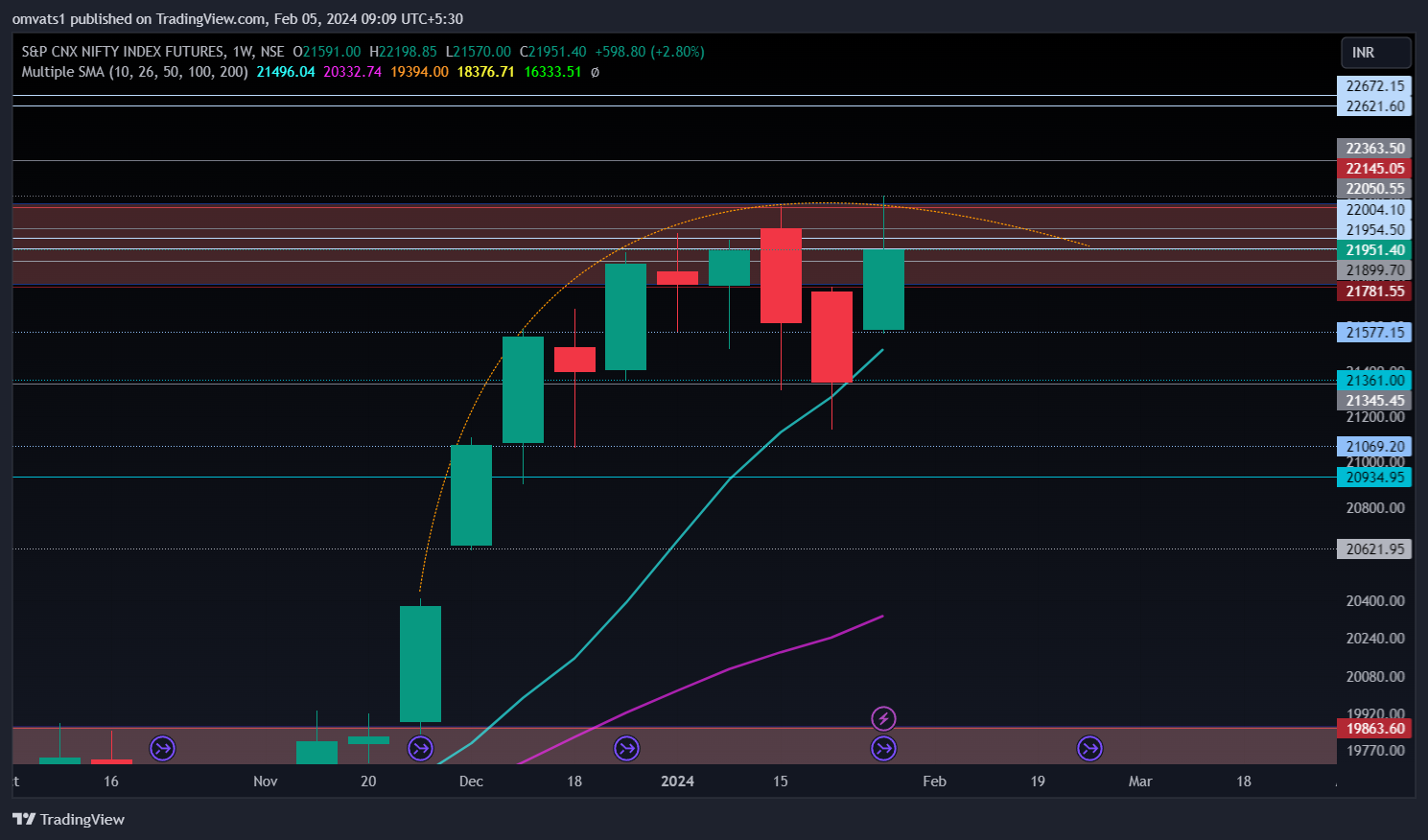1428x840 pixels.
Task: Select the 22004.10 price label
Action: click(1374, 210)
